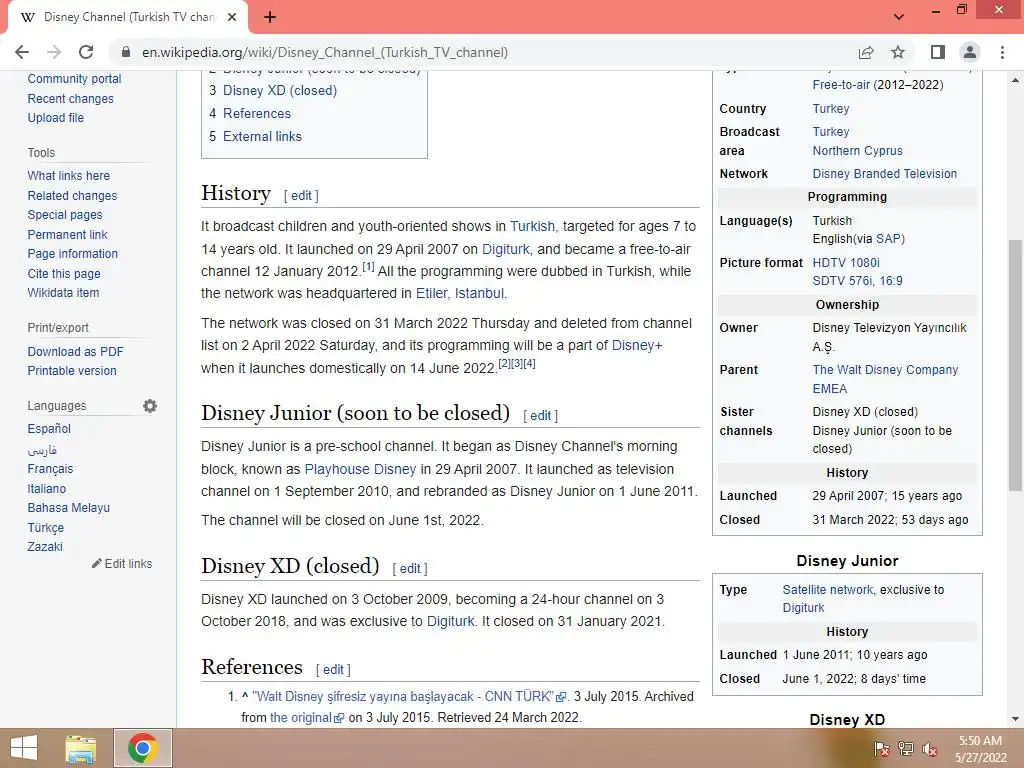Reload the Wikipedia page

point(86,52)
